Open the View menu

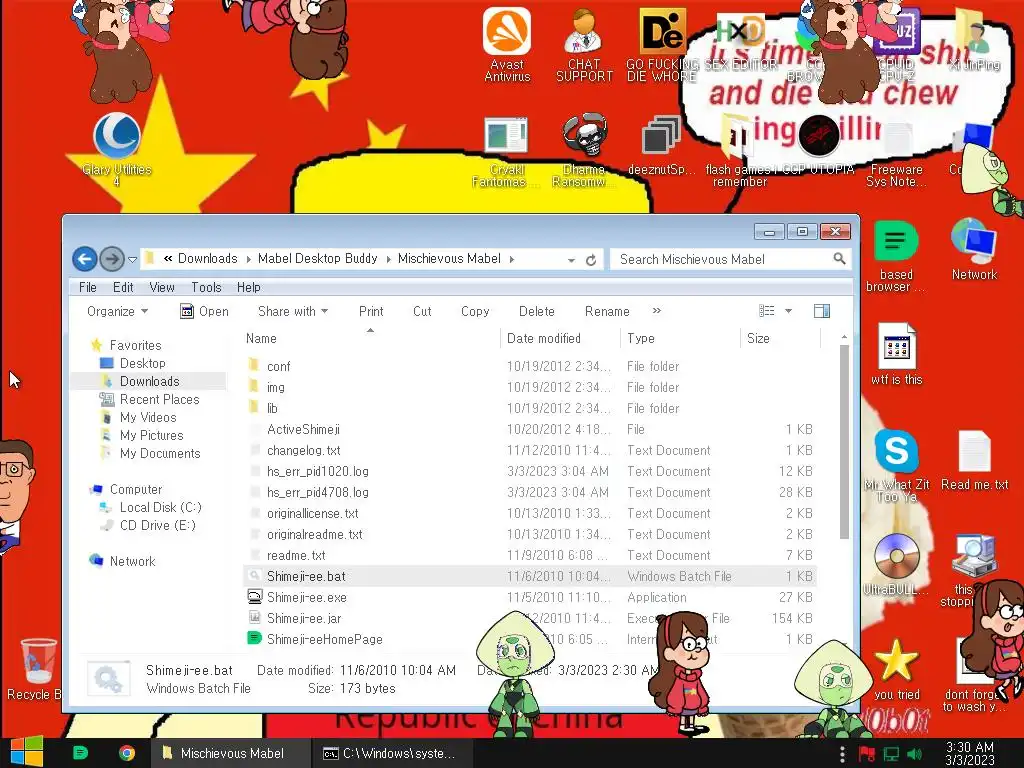(161, 287)
